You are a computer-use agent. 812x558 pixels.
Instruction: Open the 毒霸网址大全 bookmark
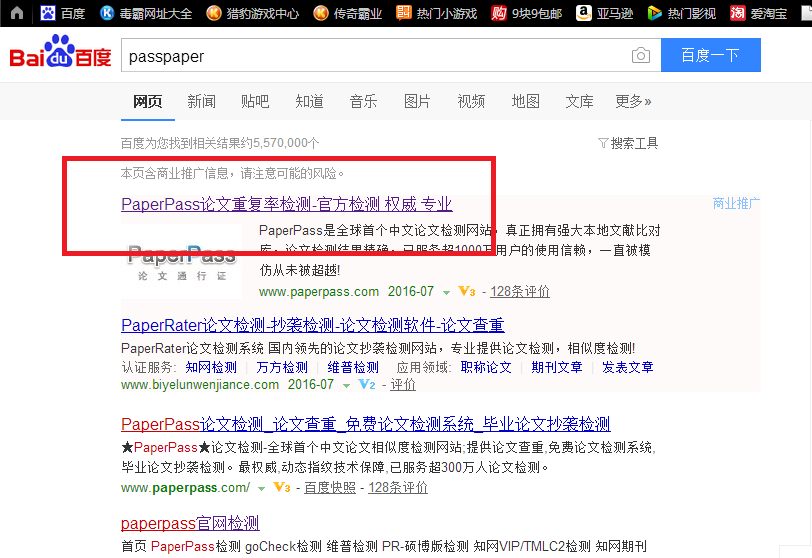(146, 13)
